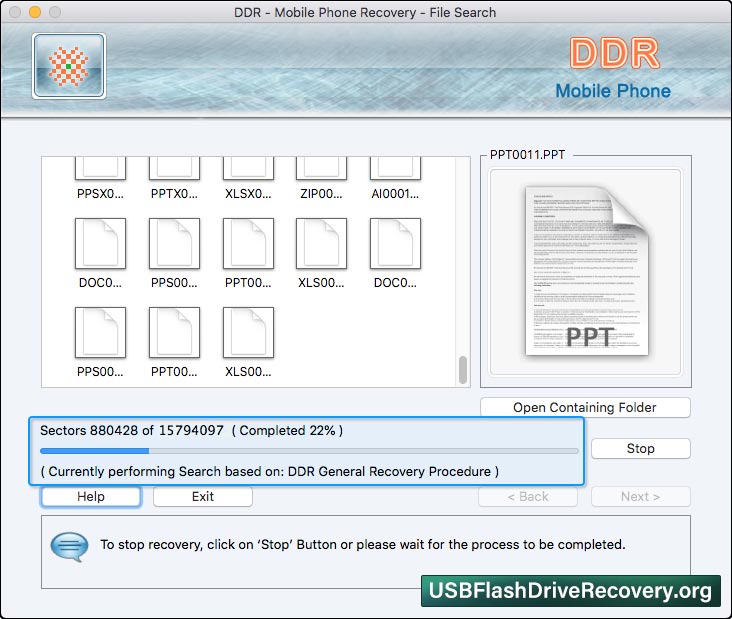Click the PPT0011.PPT preview title
This screenshot has height=619, width=732.
(527, 155)
